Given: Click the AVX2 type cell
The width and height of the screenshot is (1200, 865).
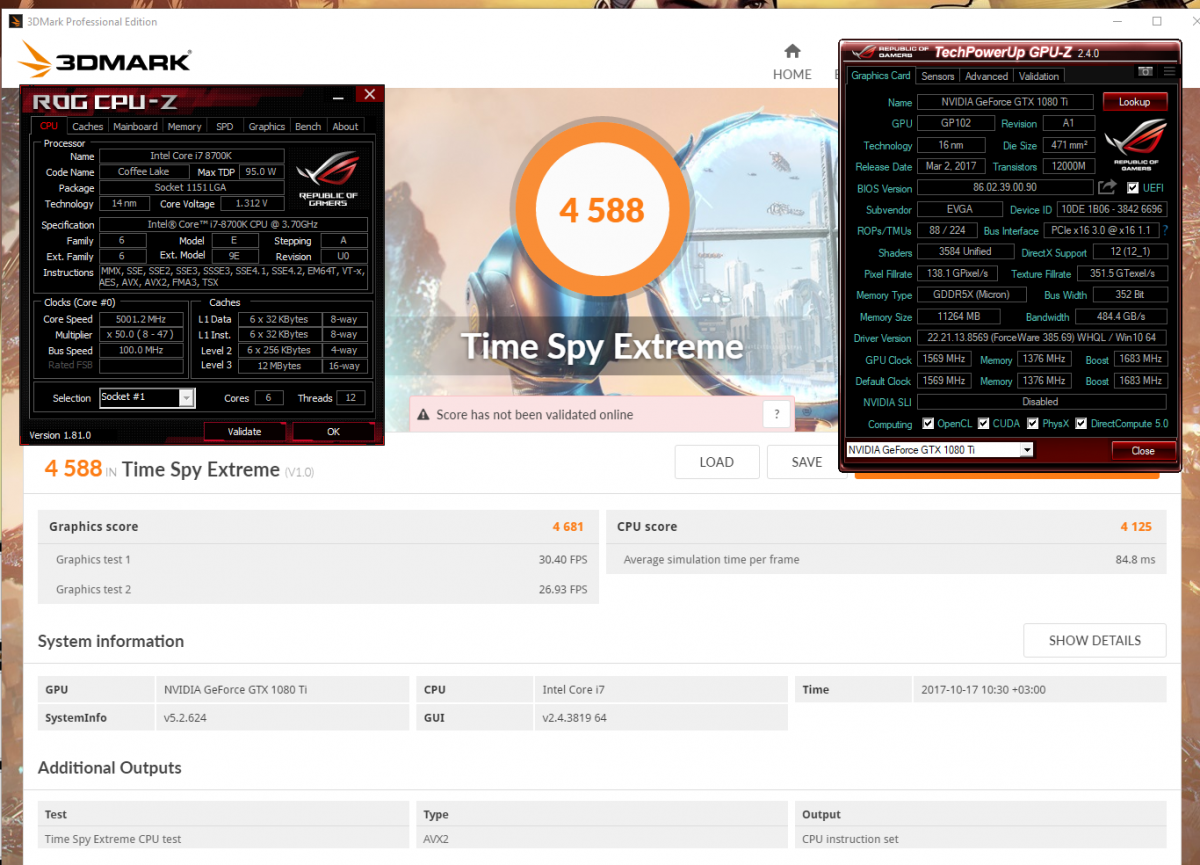Looking at the screenshot, I should (603, 839).
